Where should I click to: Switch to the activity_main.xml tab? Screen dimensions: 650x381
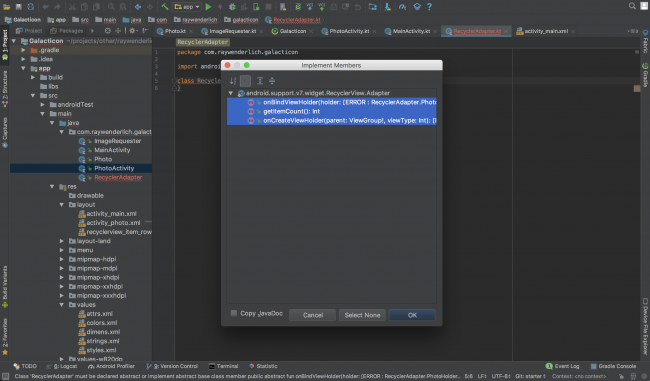coord(546,31)
